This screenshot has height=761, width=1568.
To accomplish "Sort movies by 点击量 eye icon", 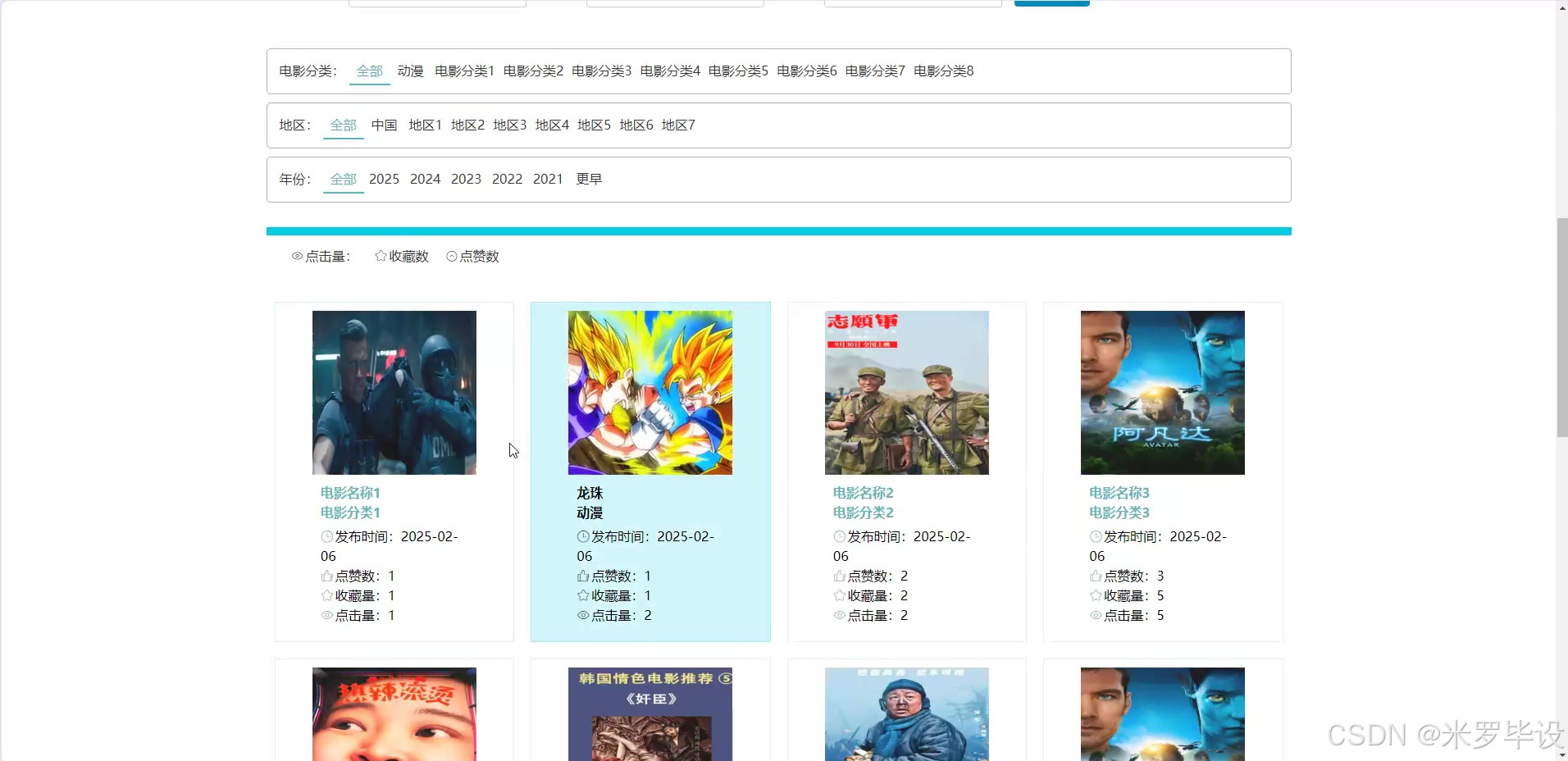I will coord(298,257).
